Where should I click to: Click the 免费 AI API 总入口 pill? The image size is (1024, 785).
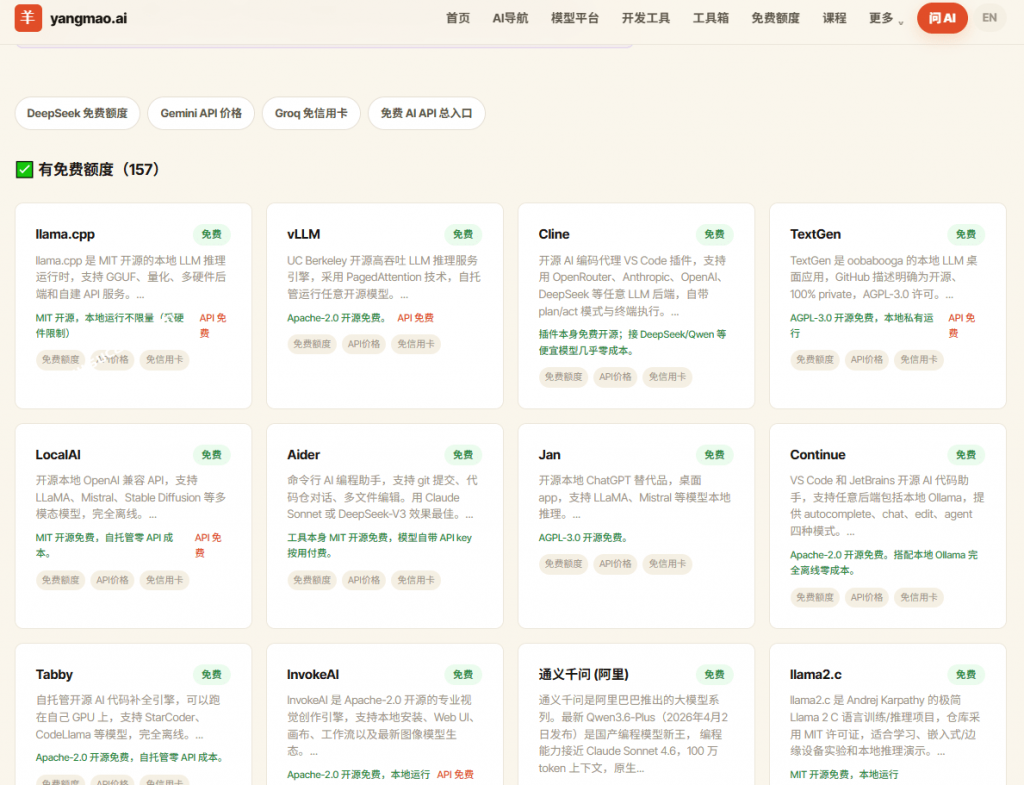click(426, 114)
